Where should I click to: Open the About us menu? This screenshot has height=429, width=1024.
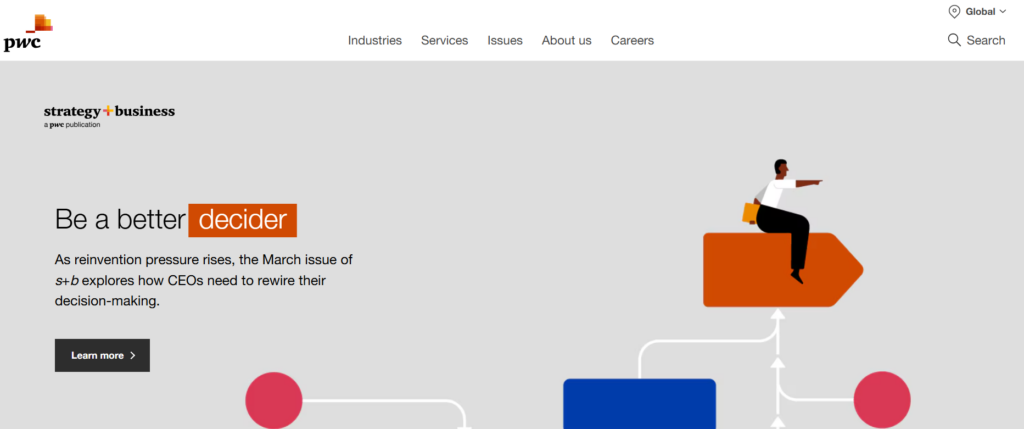click(566, 40)
